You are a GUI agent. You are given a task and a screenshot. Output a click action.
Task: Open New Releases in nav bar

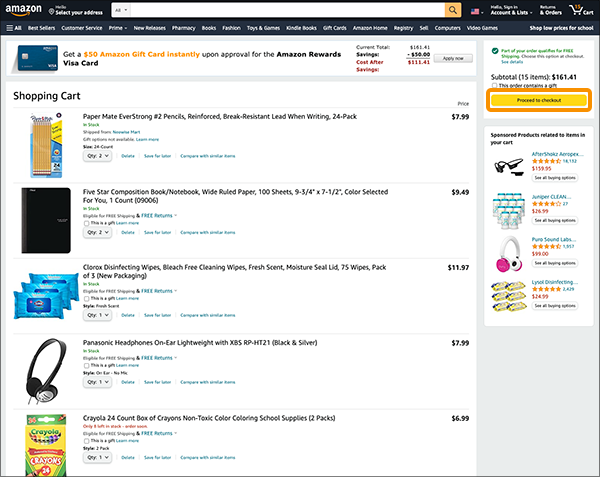pos(149,28)
